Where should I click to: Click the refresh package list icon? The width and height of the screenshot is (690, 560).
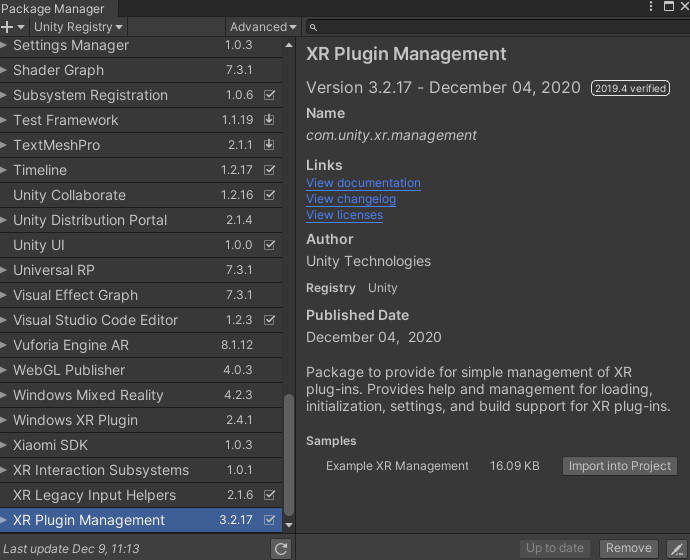pos(281,549)
